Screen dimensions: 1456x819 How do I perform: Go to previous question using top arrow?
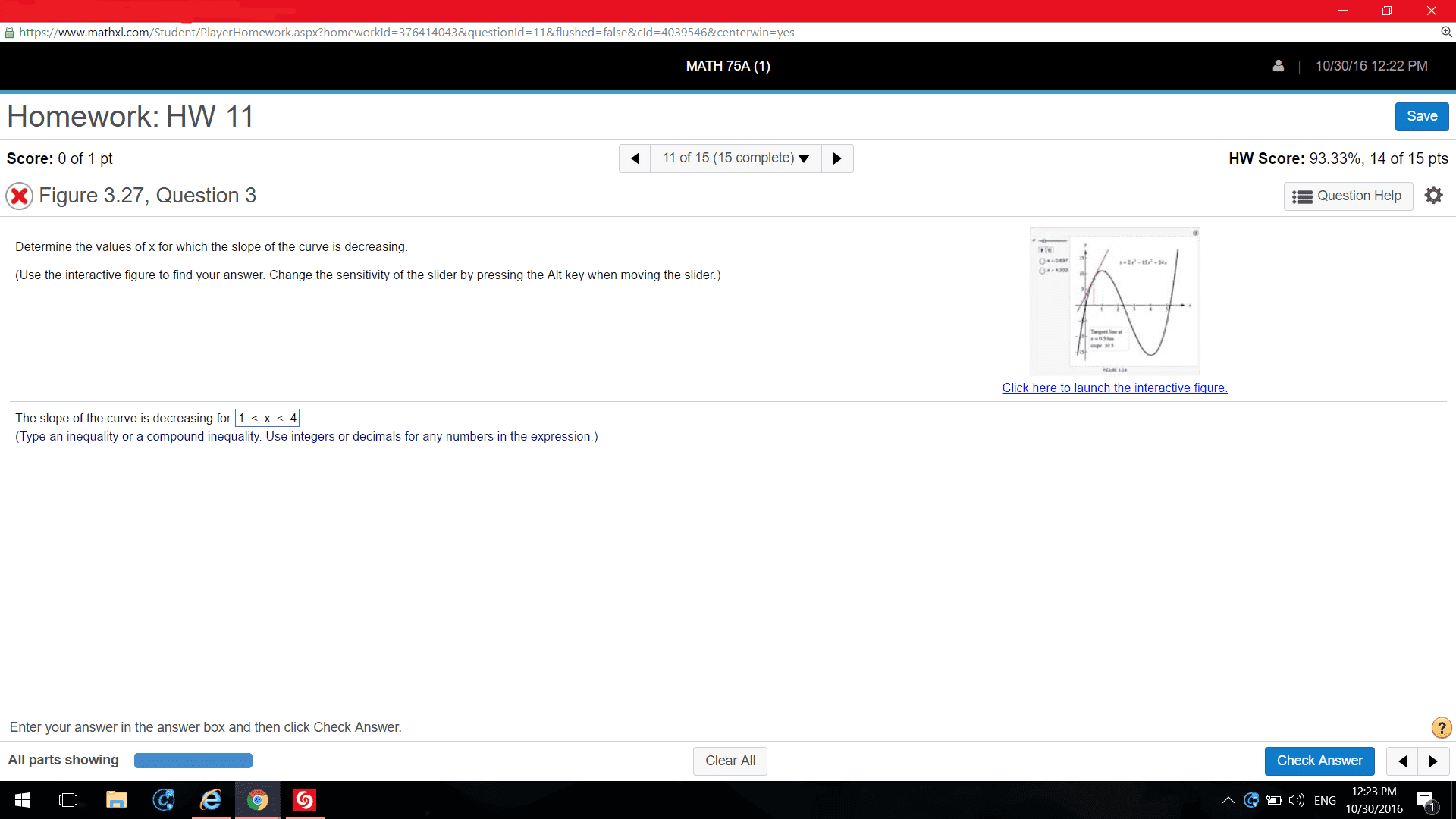[x=635, y=158]
